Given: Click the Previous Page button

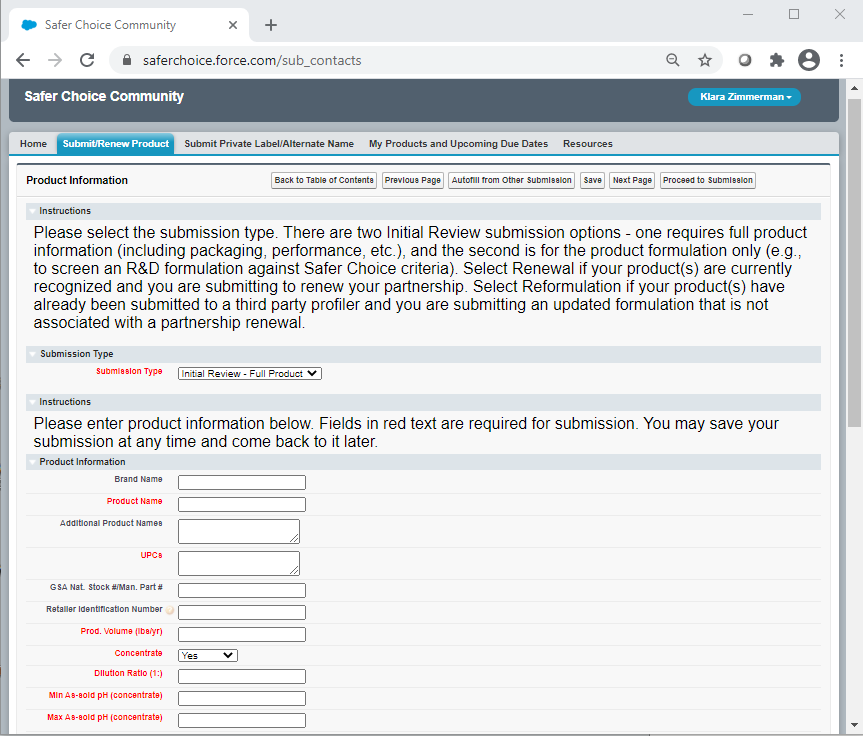Looking at the screenshot, I should pyautogui.click(x=413, y=181).
